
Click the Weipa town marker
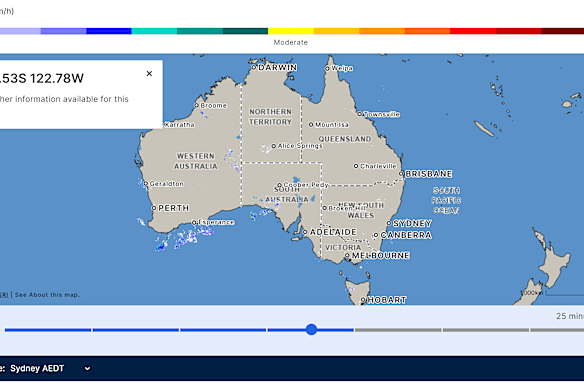point(327,68)
